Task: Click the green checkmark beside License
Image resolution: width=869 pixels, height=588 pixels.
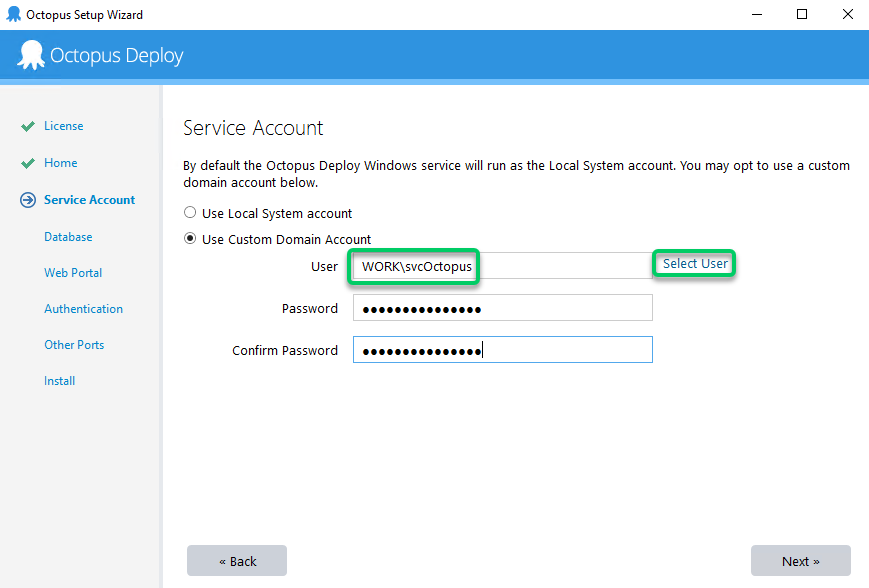Action: tap(28, 127)
